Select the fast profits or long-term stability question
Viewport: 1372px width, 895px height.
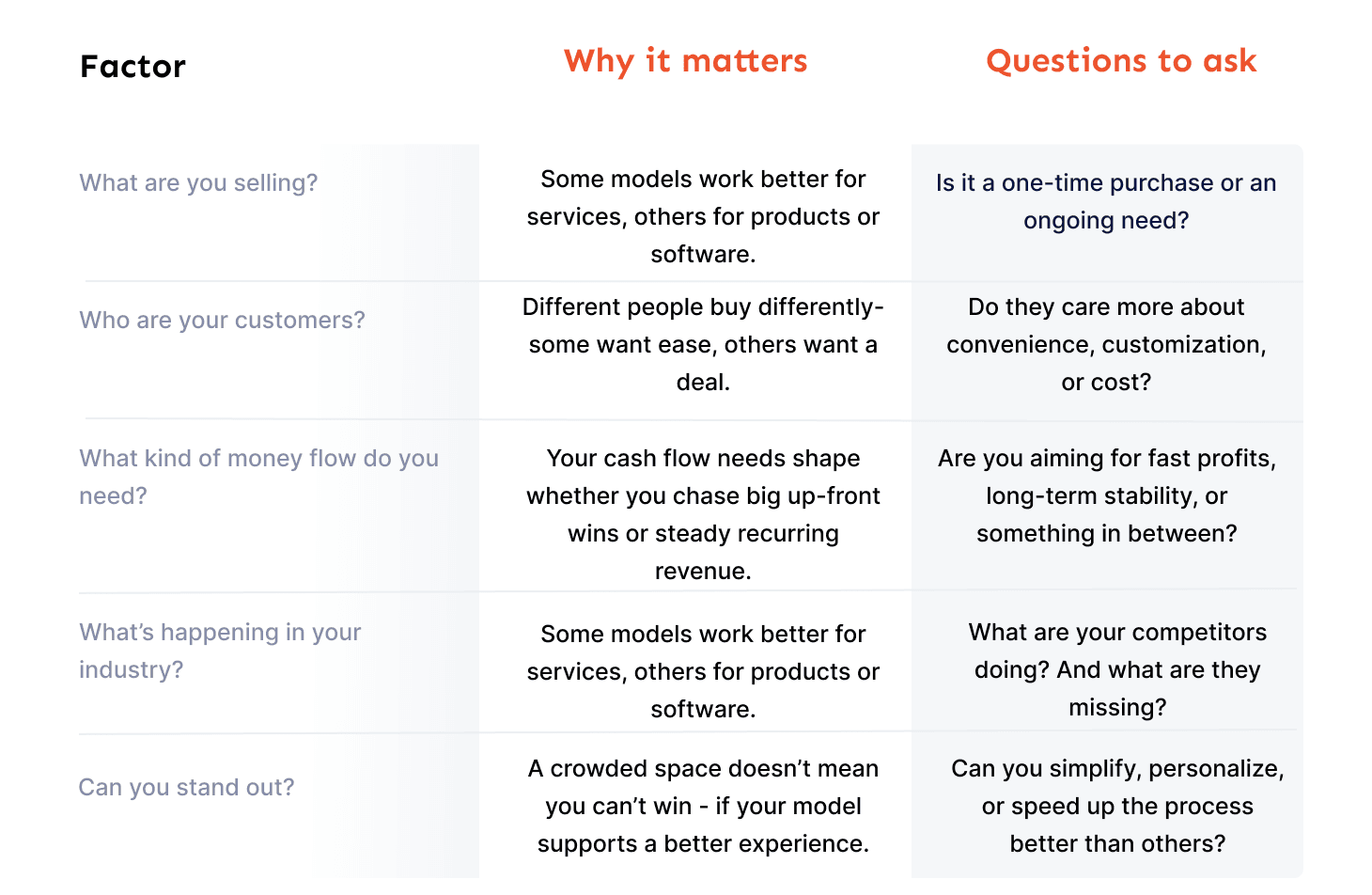point(1106,495)
